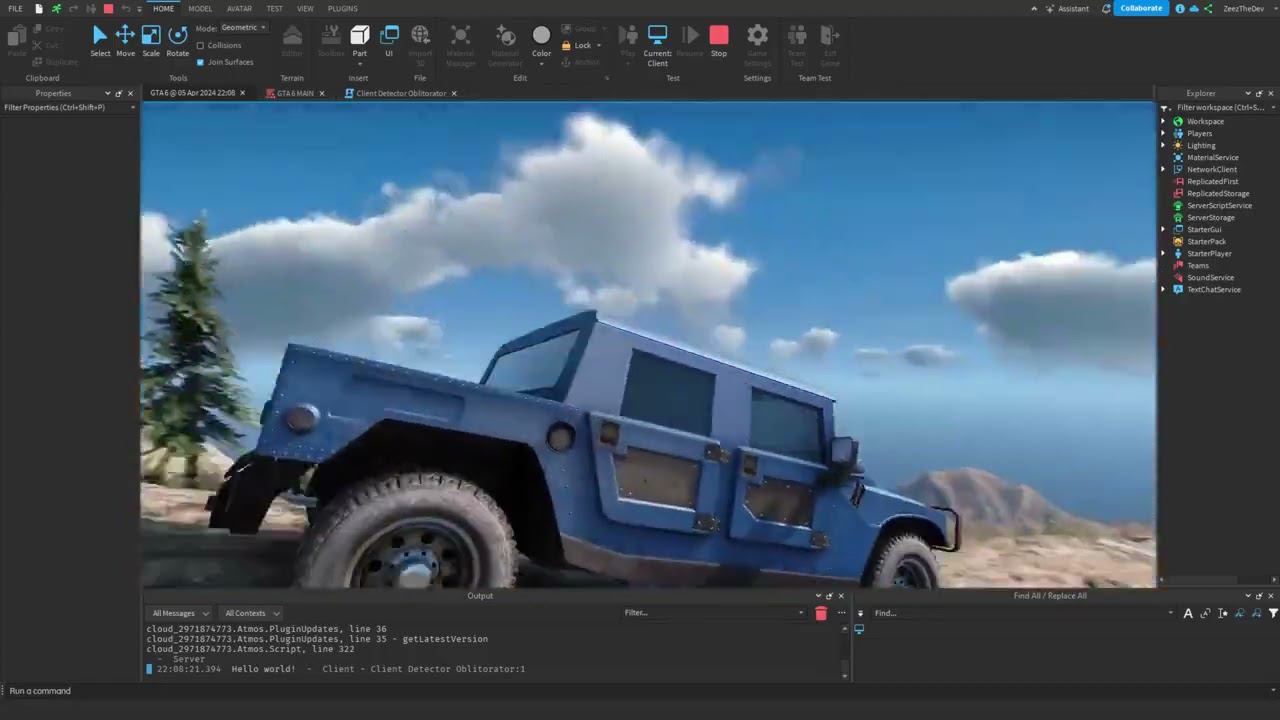Click the Filter Properties search field
This screenshot has height=720, width=1280.
point(68,107)
